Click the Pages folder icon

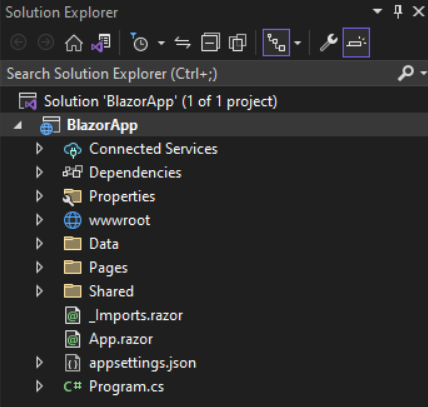(72, 267)
